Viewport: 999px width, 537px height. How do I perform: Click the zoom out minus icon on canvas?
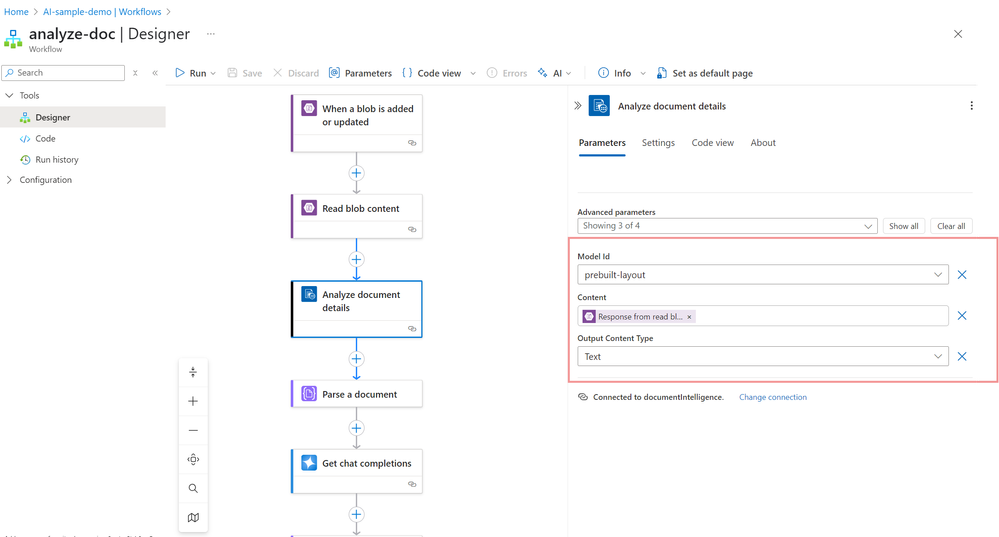[193, 430]
